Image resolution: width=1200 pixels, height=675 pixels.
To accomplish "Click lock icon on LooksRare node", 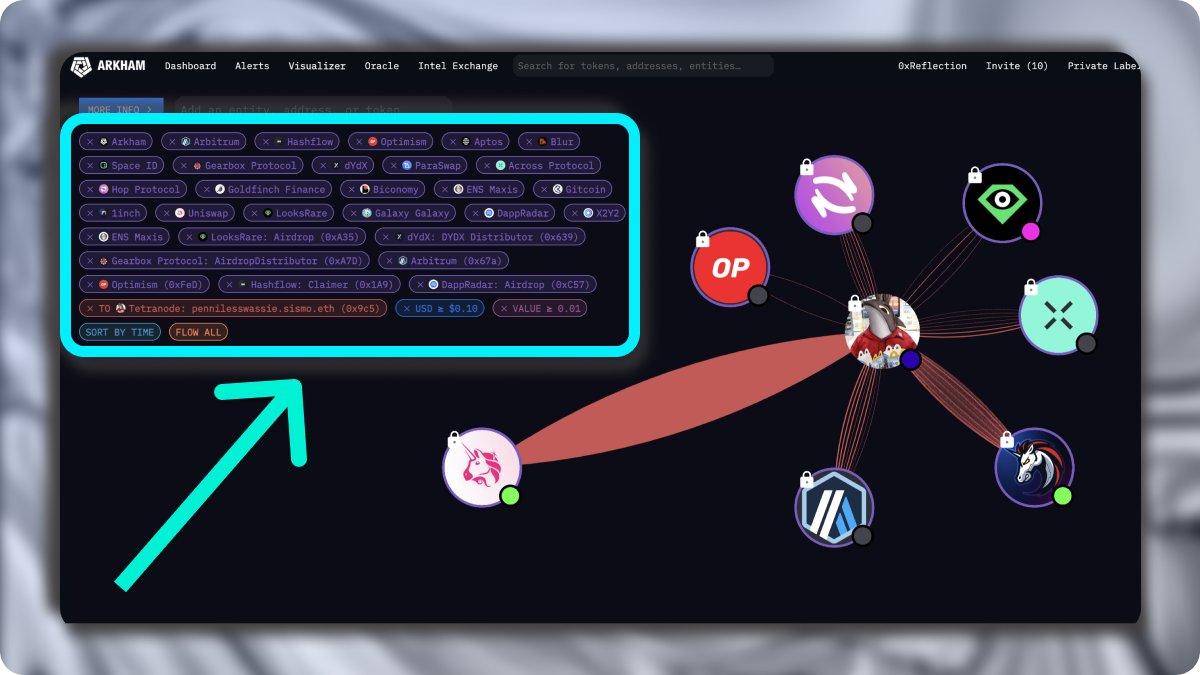I will point(974,174).
